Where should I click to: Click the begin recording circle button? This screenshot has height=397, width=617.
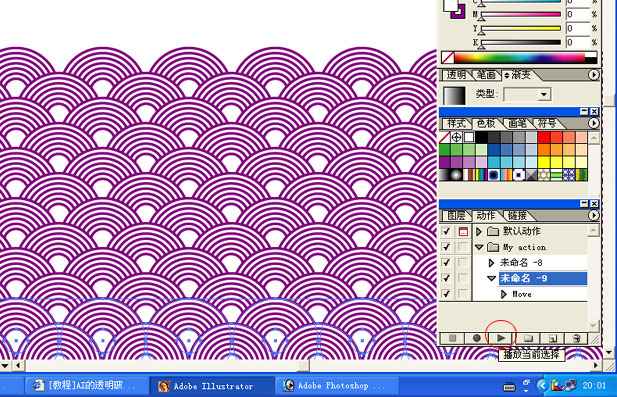click(477, 338)
